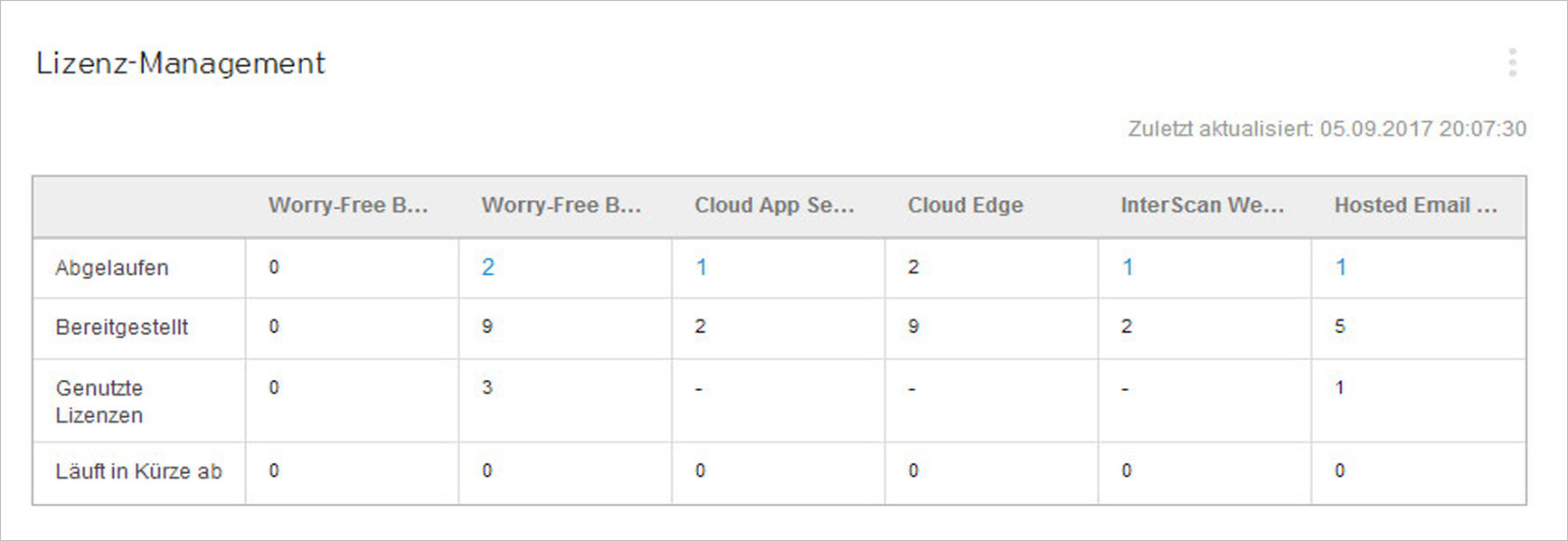Click the Cloud App Se... column header
The image size is (1568, 541).
774,205
